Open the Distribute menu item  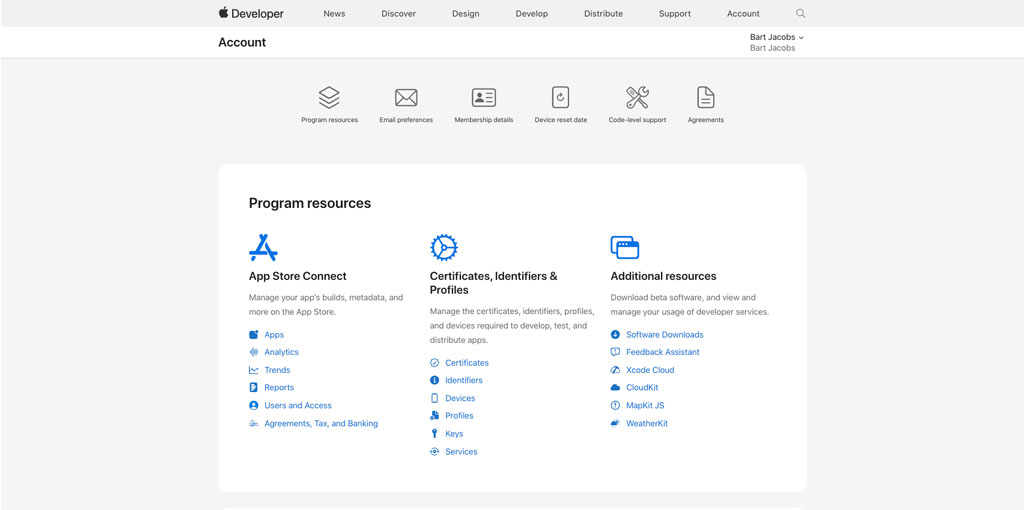tap(603, 14)
